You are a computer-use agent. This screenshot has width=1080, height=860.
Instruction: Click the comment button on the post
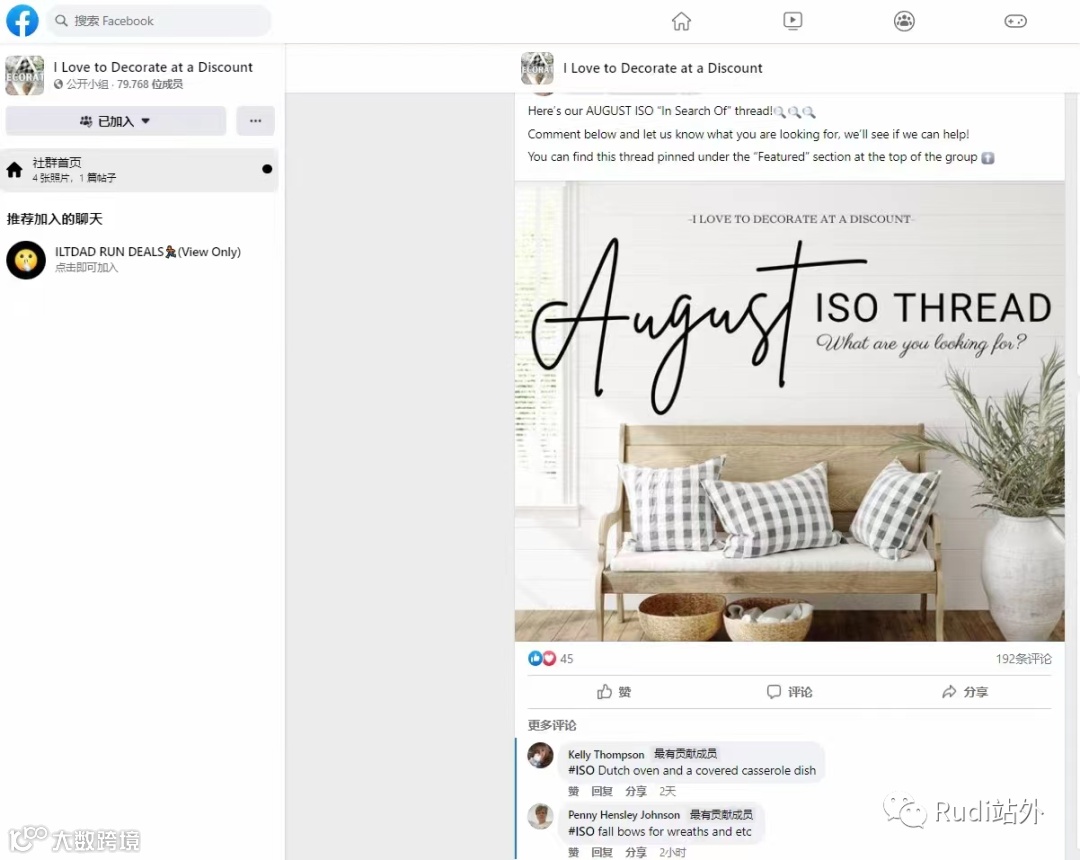click(789, 691)
